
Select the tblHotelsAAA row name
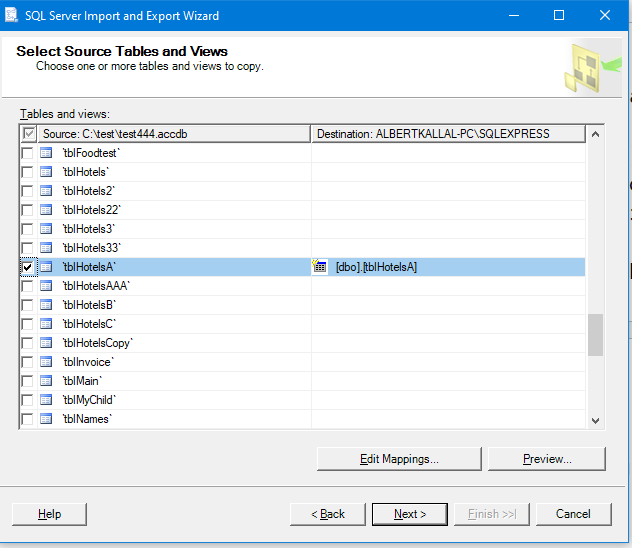tap(96, 286)
